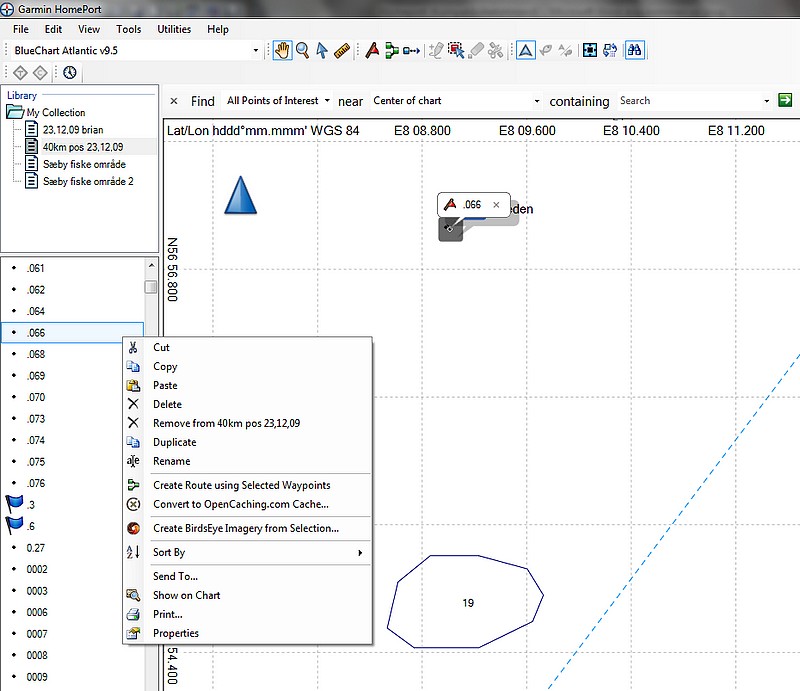800x691 pixels.
Task: Choose Cut from the context menu
Action: pos(247,348)
